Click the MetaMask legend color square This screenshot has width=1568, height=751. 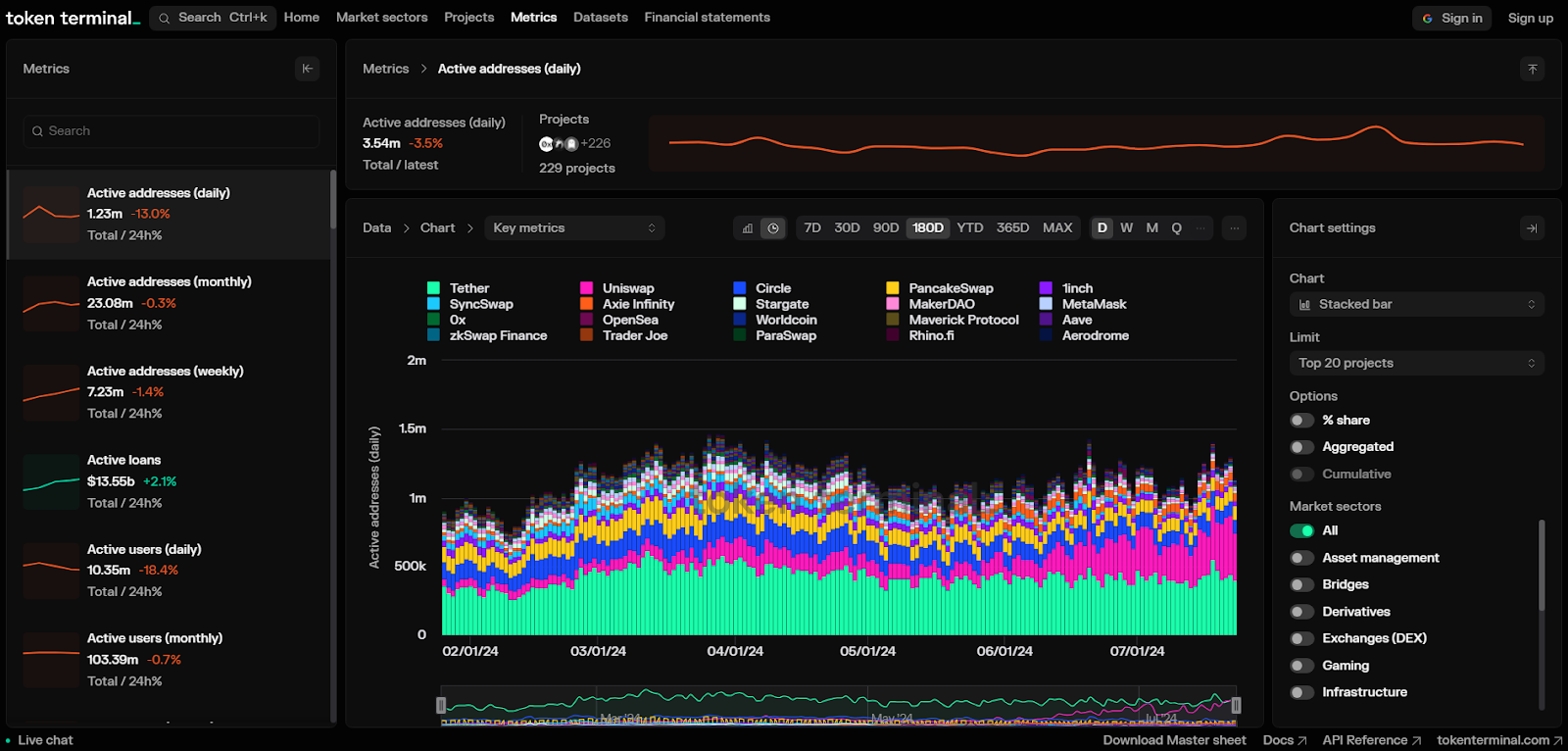click(x=1046, y=304)
